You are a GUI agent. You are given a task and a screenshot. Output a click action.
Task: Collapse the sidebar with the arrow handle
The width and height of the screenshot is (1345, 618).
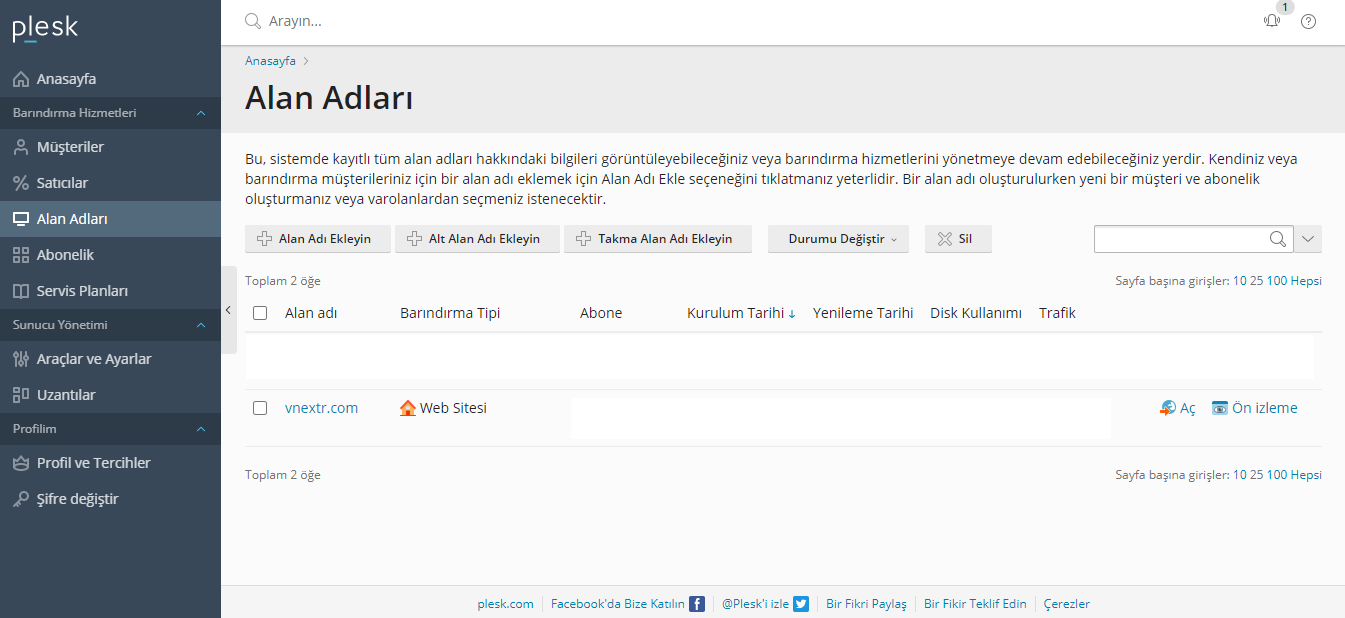click(228, 310)
